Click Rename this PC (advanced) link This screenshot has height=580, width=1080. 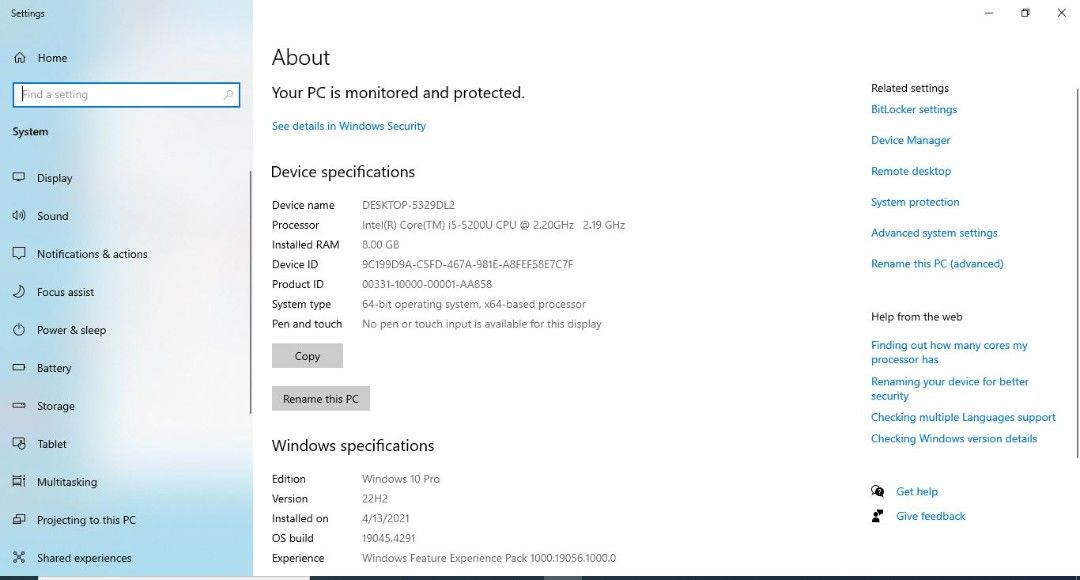pyautogui.click(x=937, y=264)
